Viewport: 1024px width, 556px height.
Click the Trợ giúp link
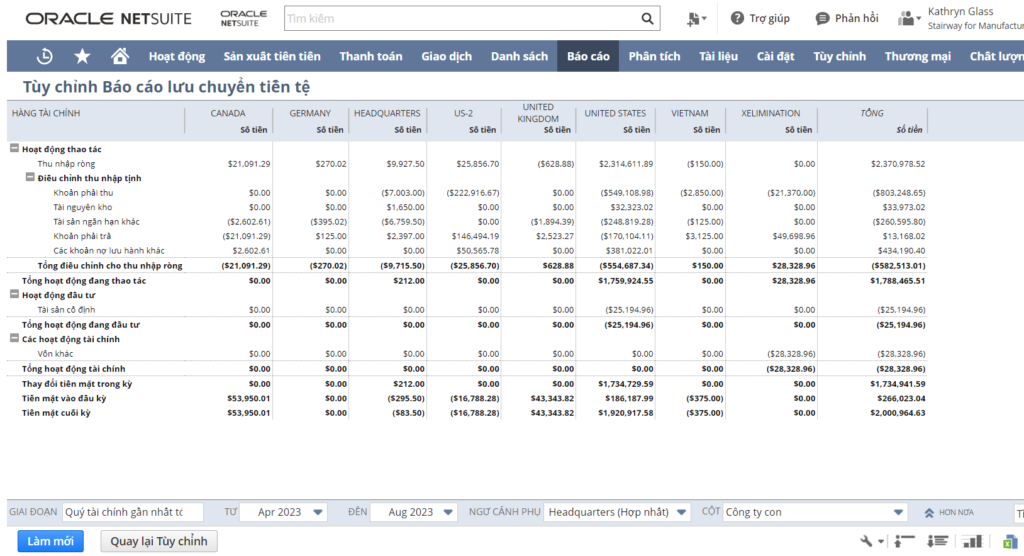tap(769, 18)
